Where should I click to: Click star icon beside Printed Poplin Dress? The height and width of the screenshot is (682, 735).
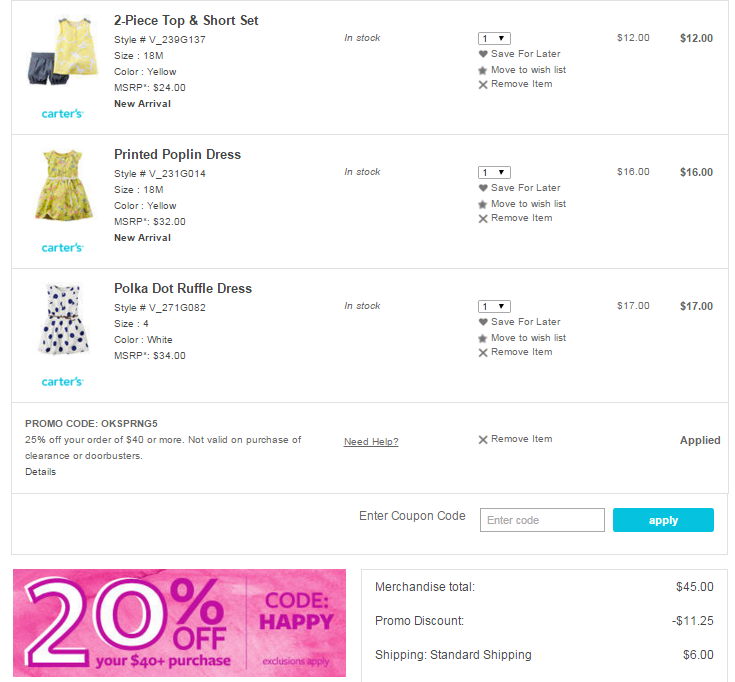[x=483, y=204]
